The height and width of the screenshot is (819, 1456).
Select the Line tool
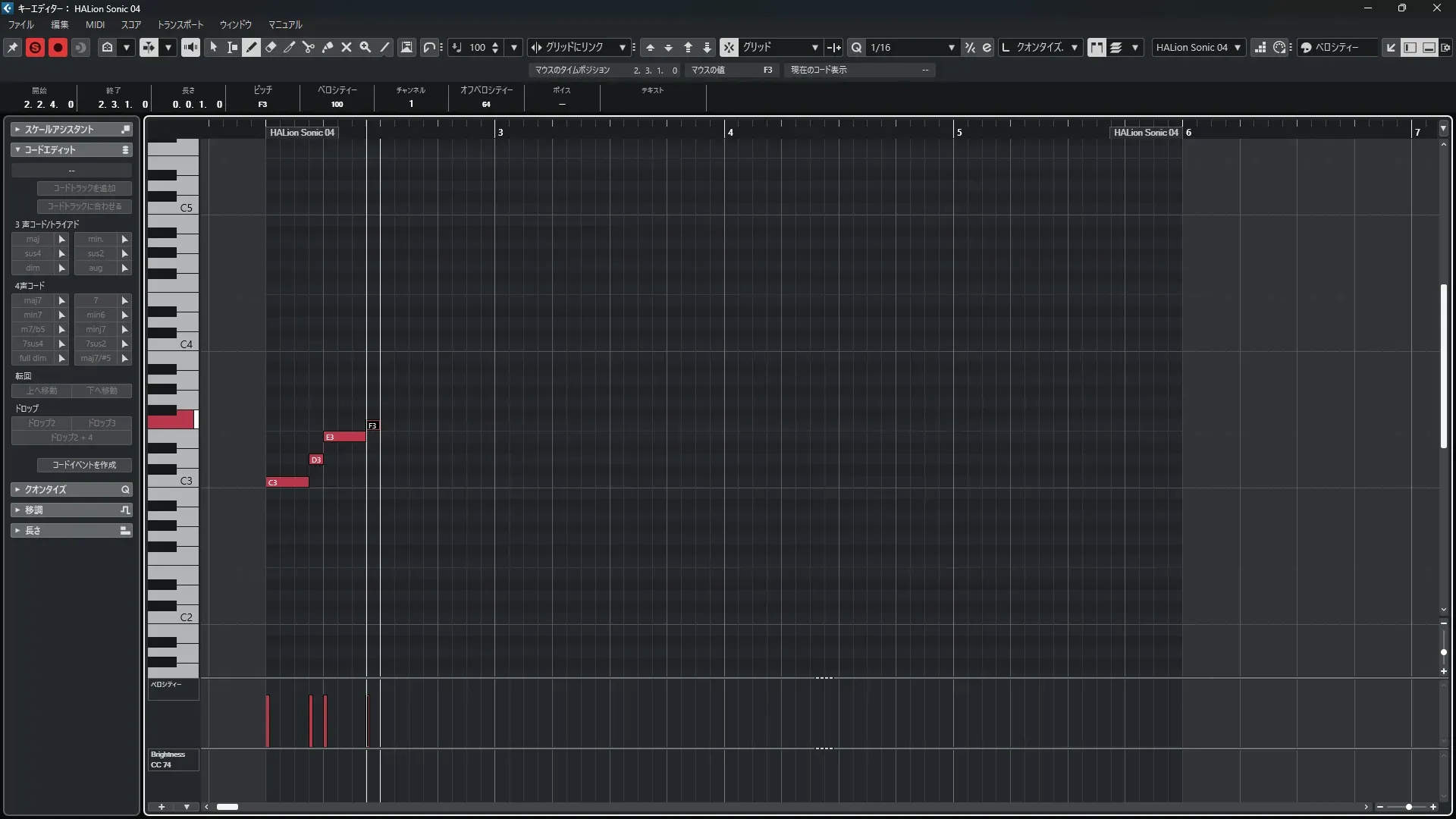click(385, 47)
